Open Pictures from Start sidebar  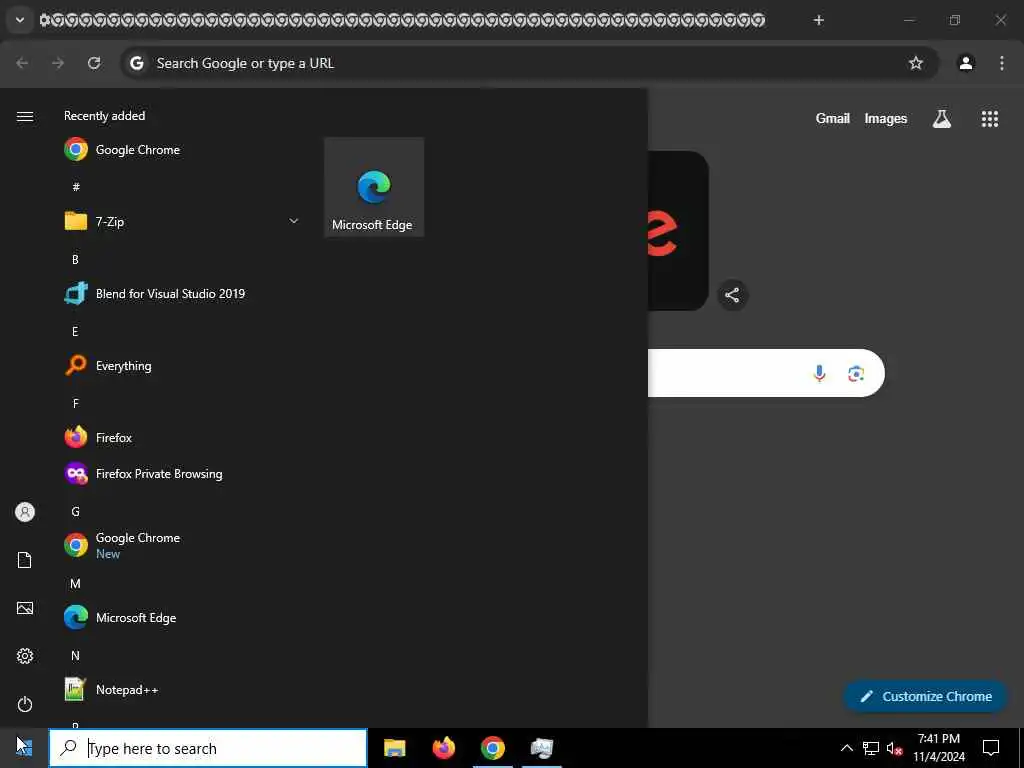point(25,608)
